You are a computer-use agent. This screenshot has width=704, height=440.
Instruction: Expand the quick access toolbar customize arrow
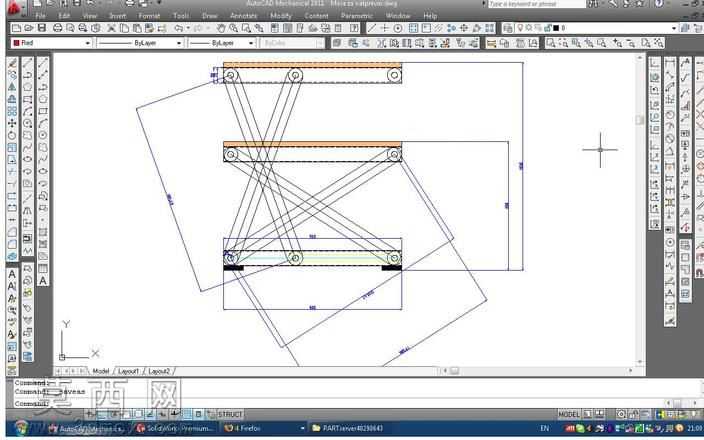(159, 4)
